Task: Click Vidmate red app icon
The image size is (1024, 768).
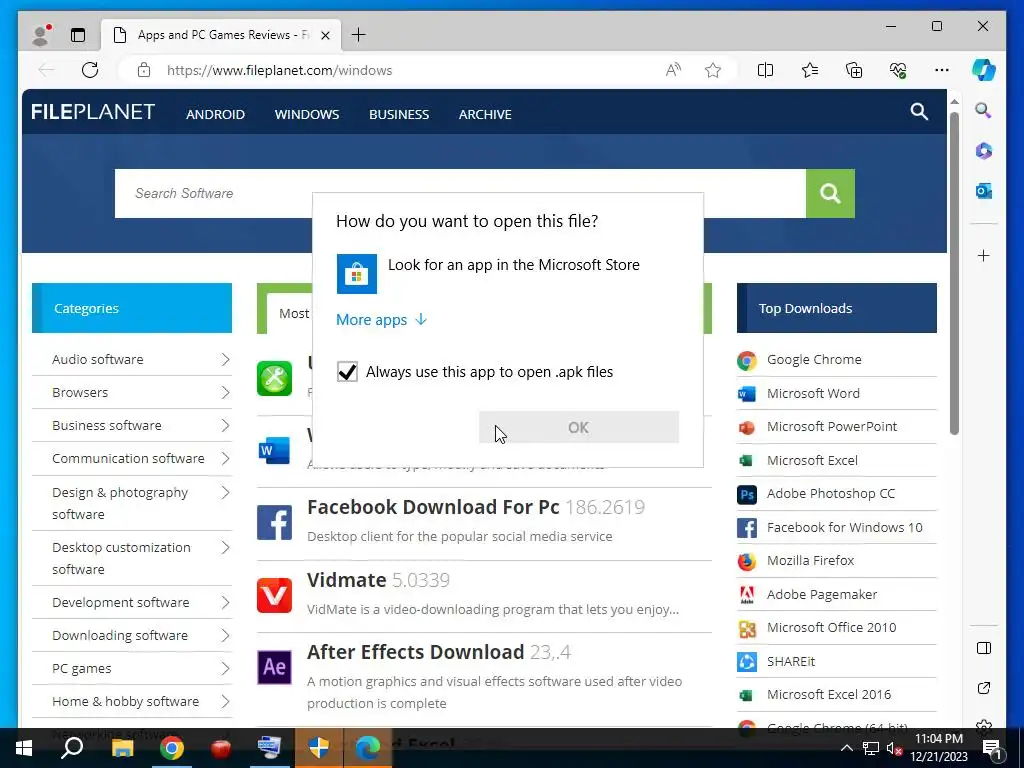Action: point(274,595)
